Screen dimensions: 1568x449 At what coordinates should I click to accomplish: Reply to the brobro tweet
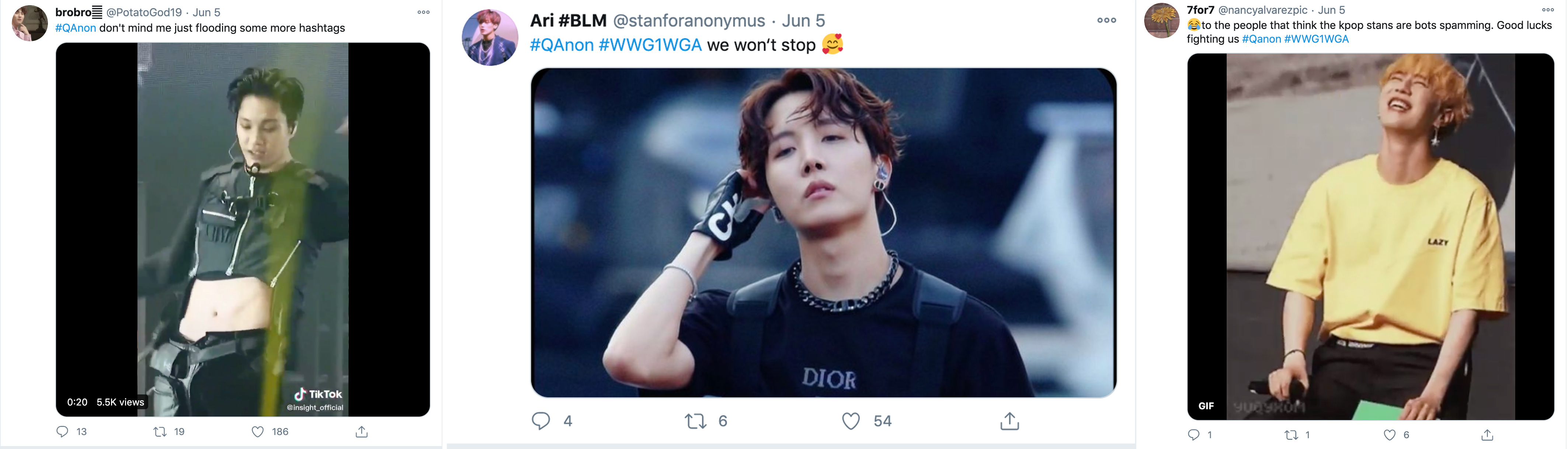point(62,432)
